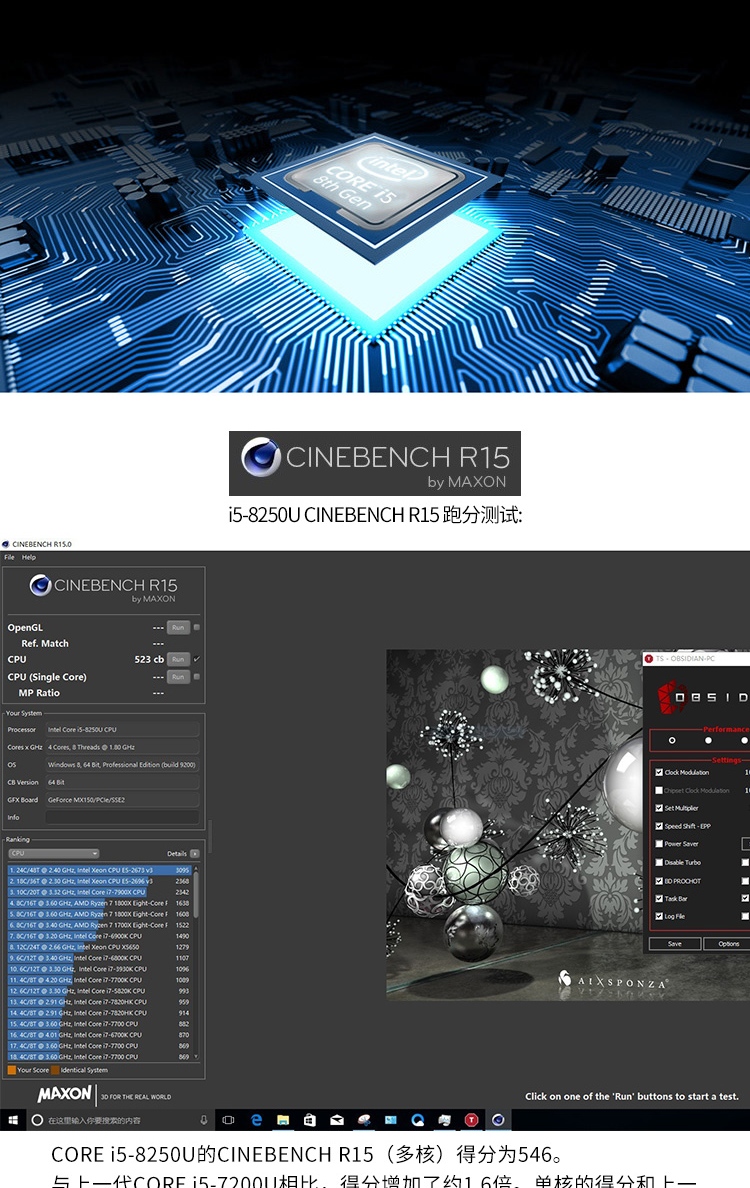Click the brown Identical System swatch
This screenshot has width=750, height=1188.
tap(55, 1070)
